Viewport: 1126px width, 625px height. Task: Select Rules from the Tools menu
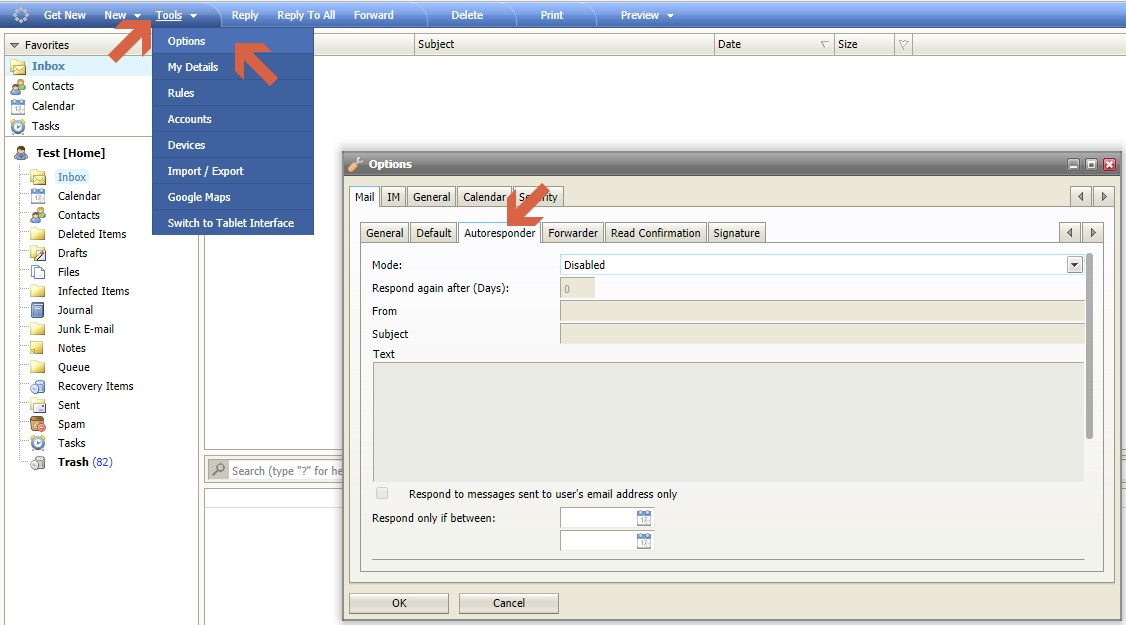pyautogui.click(x=181, y=93)
